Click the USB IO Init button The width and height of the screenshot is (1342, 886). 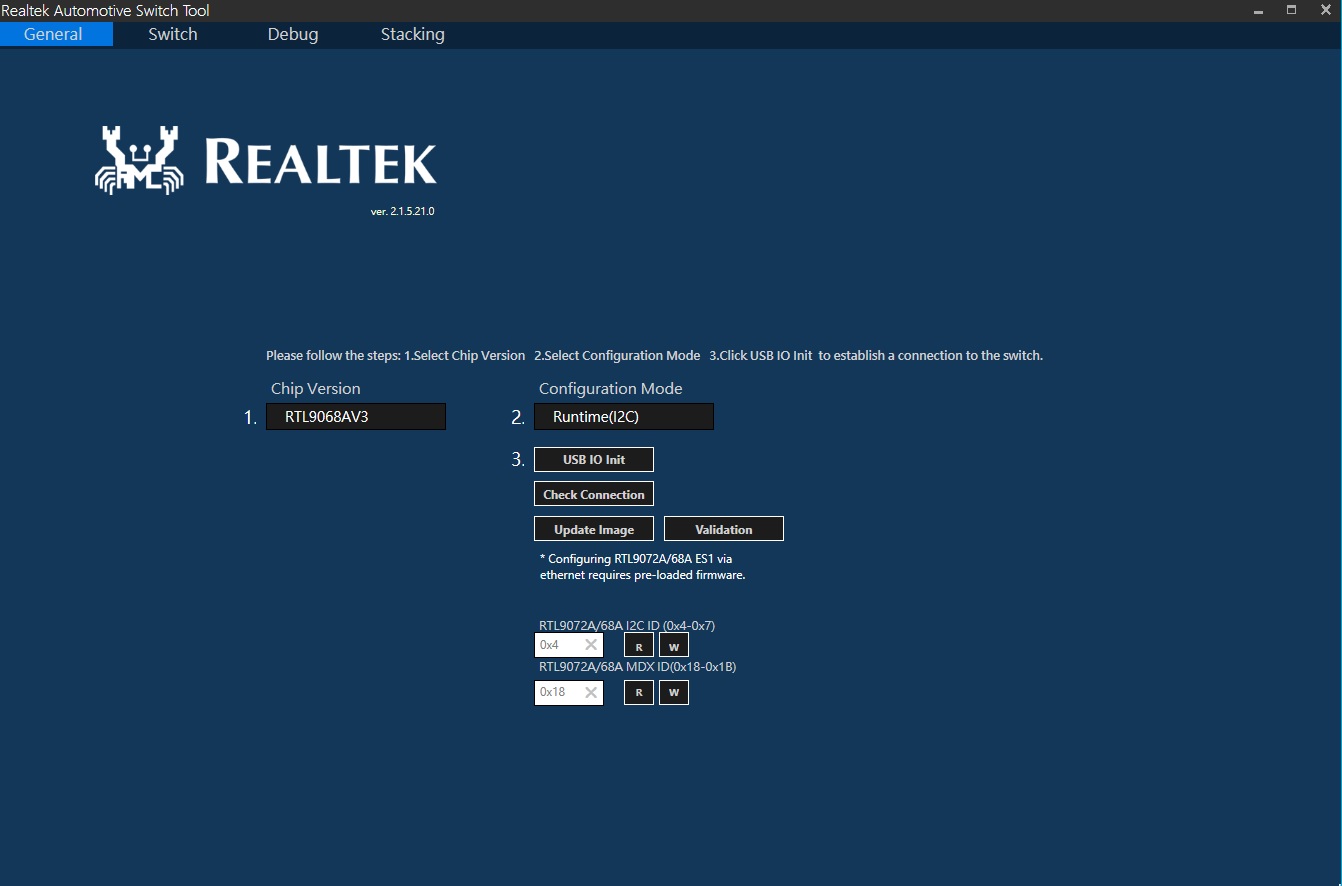click(594, 460)
